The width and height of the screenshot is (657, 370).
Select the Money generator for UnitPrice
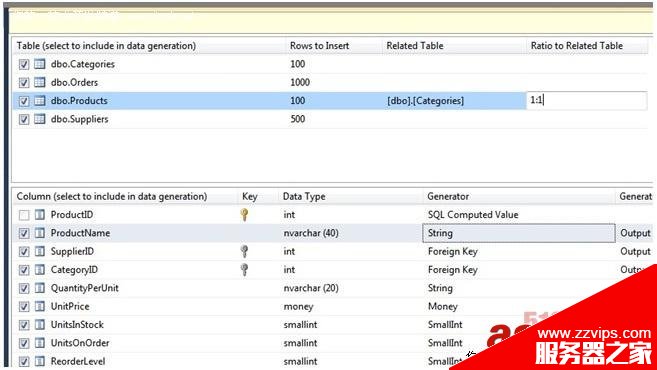(x=442, y=307)
